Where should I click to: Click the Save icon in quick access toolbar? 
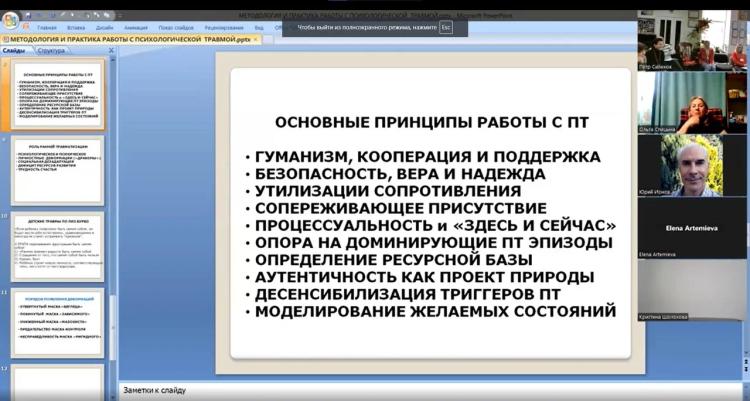pos(29,15)
